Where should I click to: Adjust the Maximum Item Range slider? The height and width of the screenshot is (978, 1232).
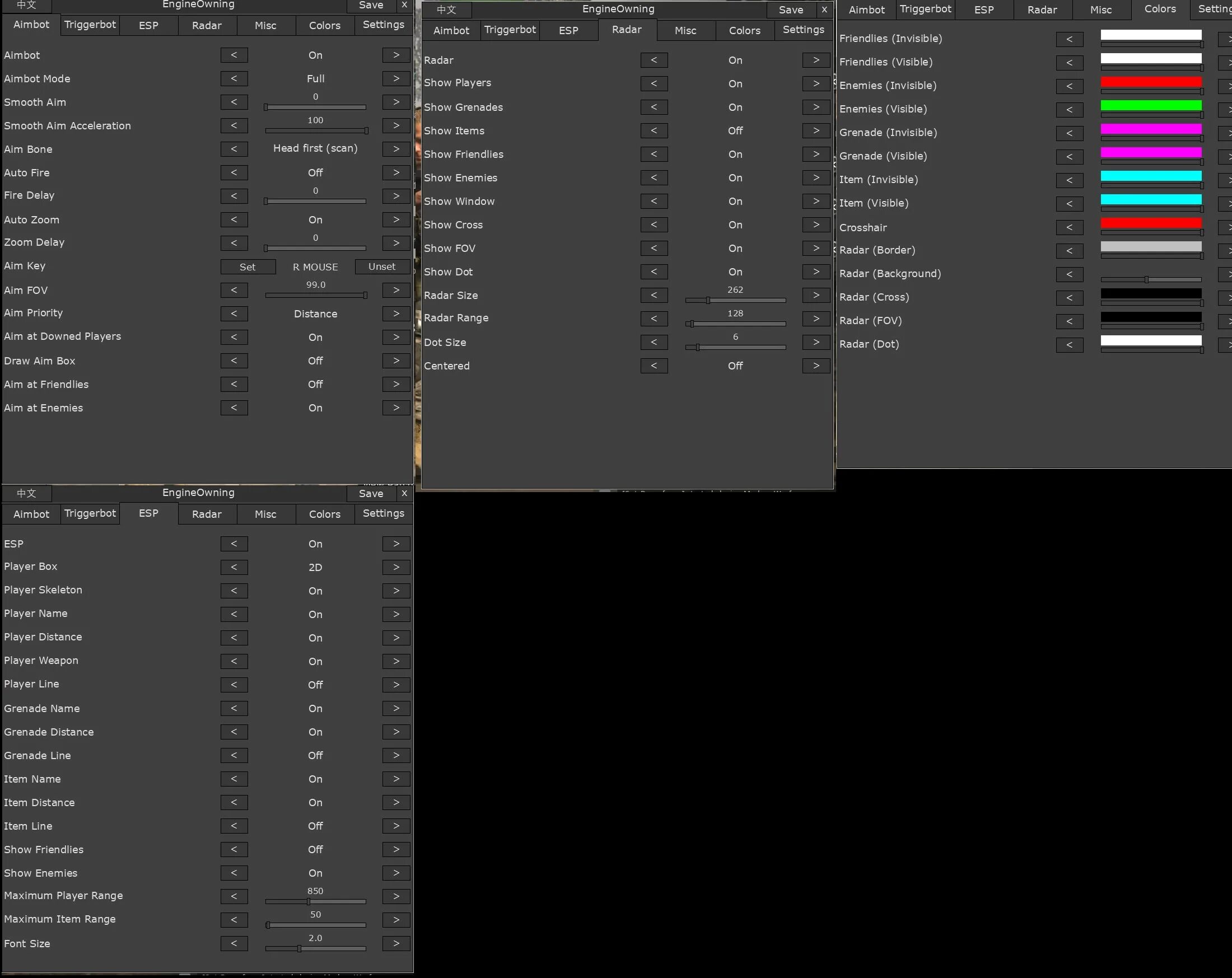[315, 925]
